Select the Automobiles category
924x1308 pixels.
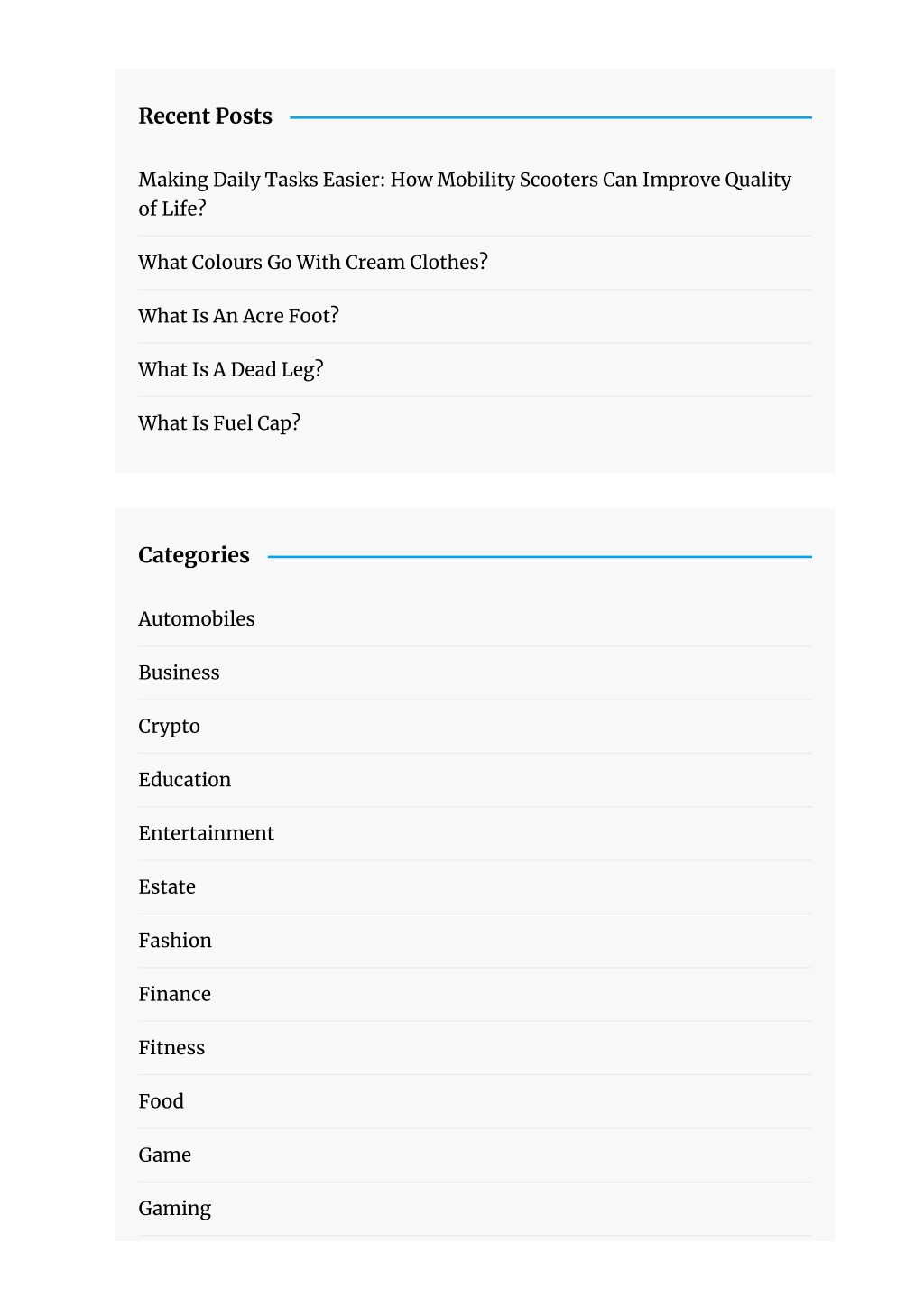197,618
